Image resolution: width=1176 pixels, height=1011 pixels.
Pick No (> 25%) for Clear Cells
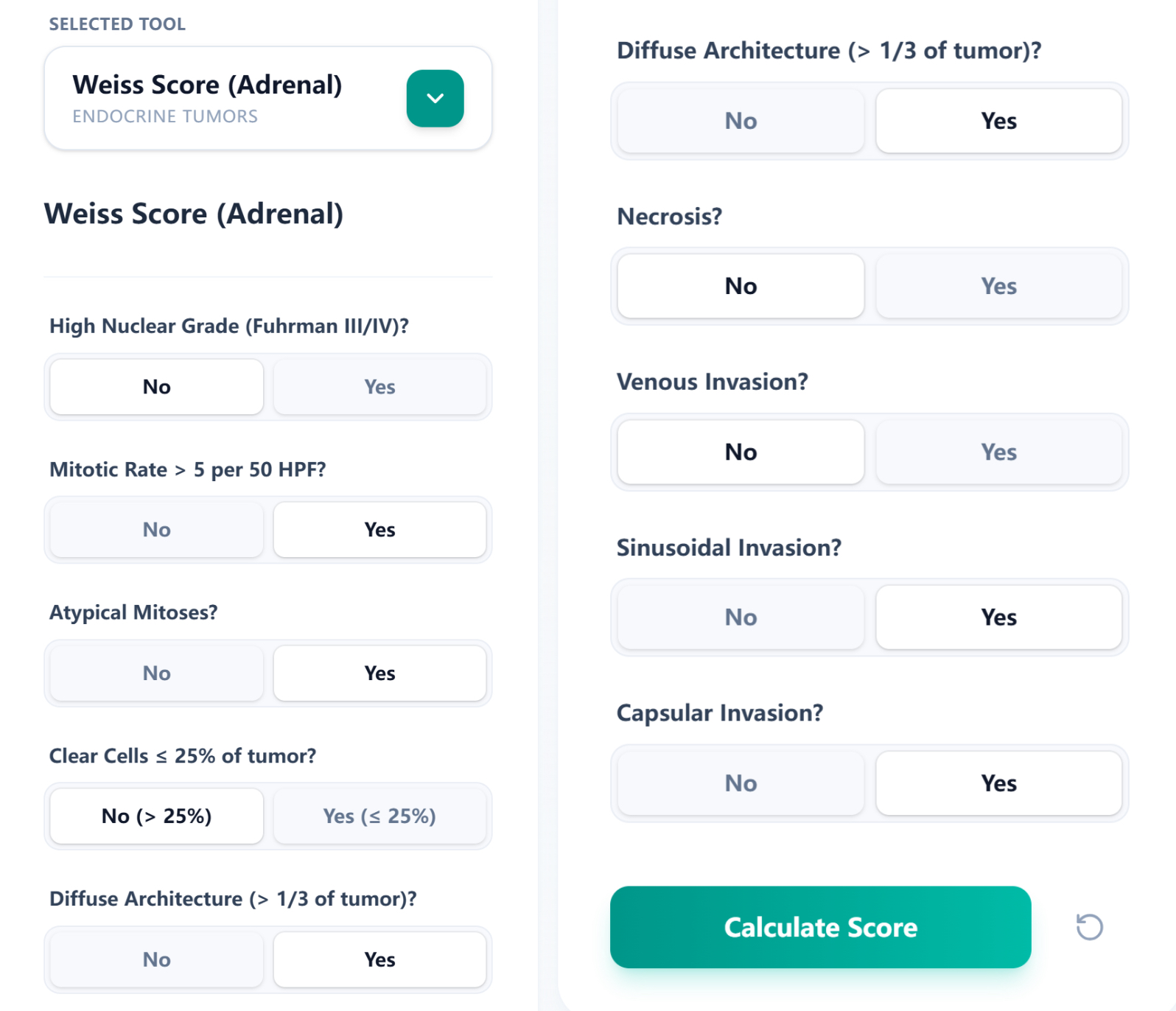tap(155, 816)
